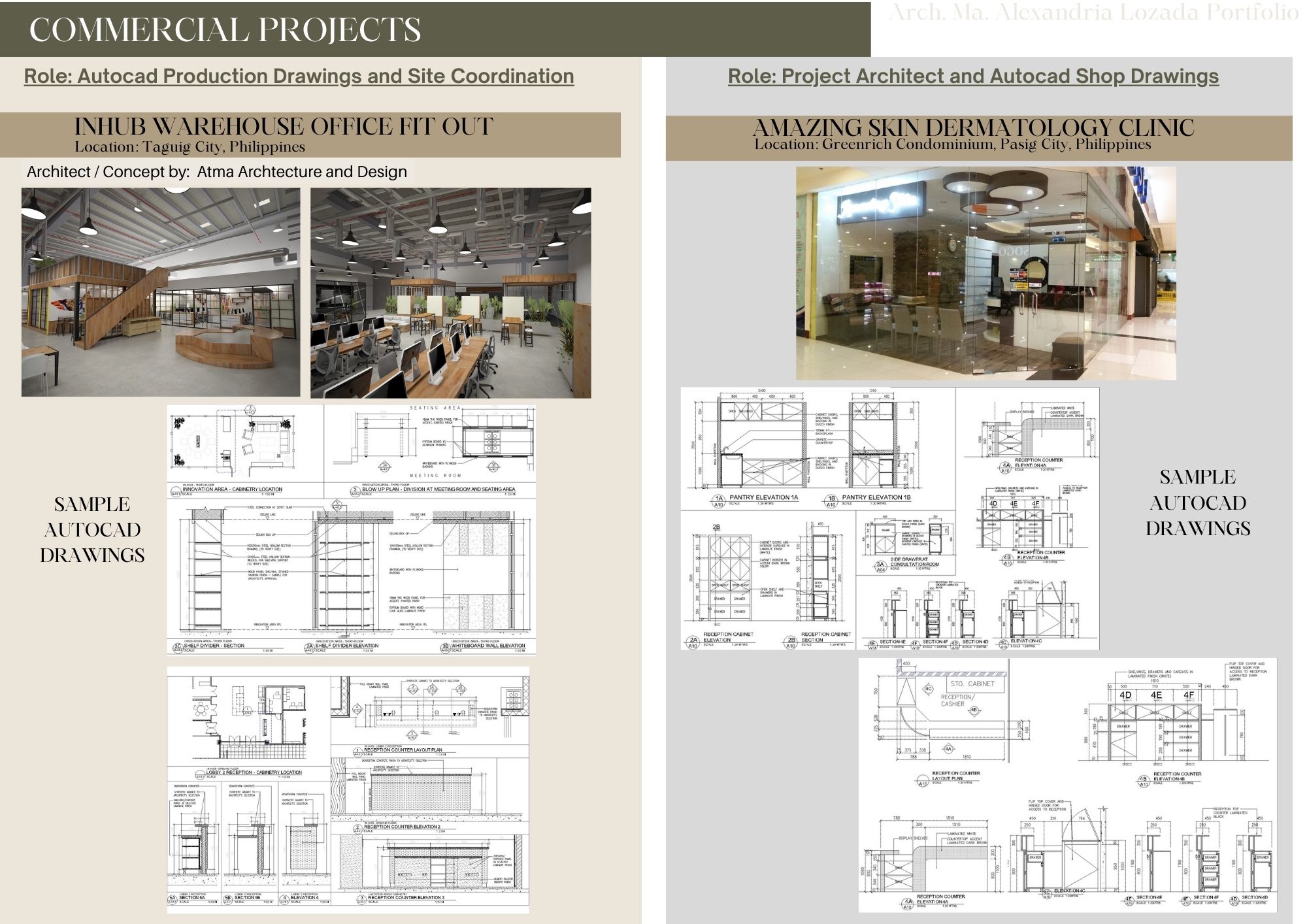This screenshot has width=1307, height=924.
Task: Click the left SAMPLE AUTOCAD DRAWINGS label
Action: click(92, 529)
